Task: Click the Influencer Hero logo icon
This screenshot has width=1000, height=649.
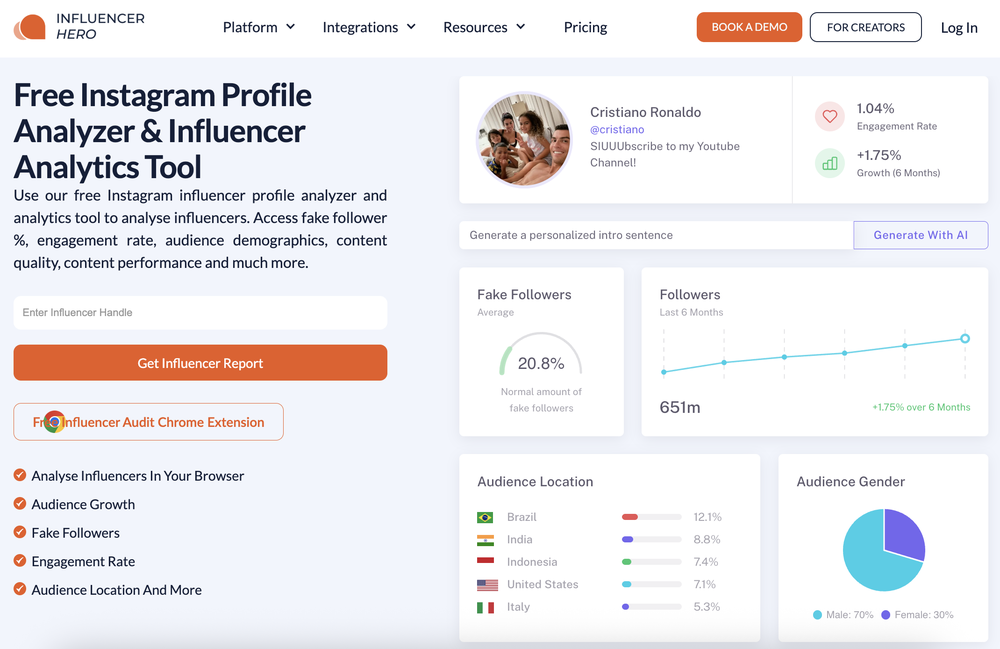Action: point(29,27)
